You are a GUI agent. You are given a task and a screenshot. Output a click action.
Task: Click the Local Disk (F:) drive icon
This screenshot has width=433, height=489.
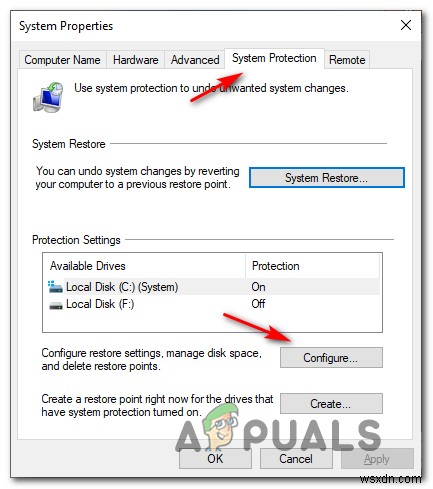[x=56, y=305]
